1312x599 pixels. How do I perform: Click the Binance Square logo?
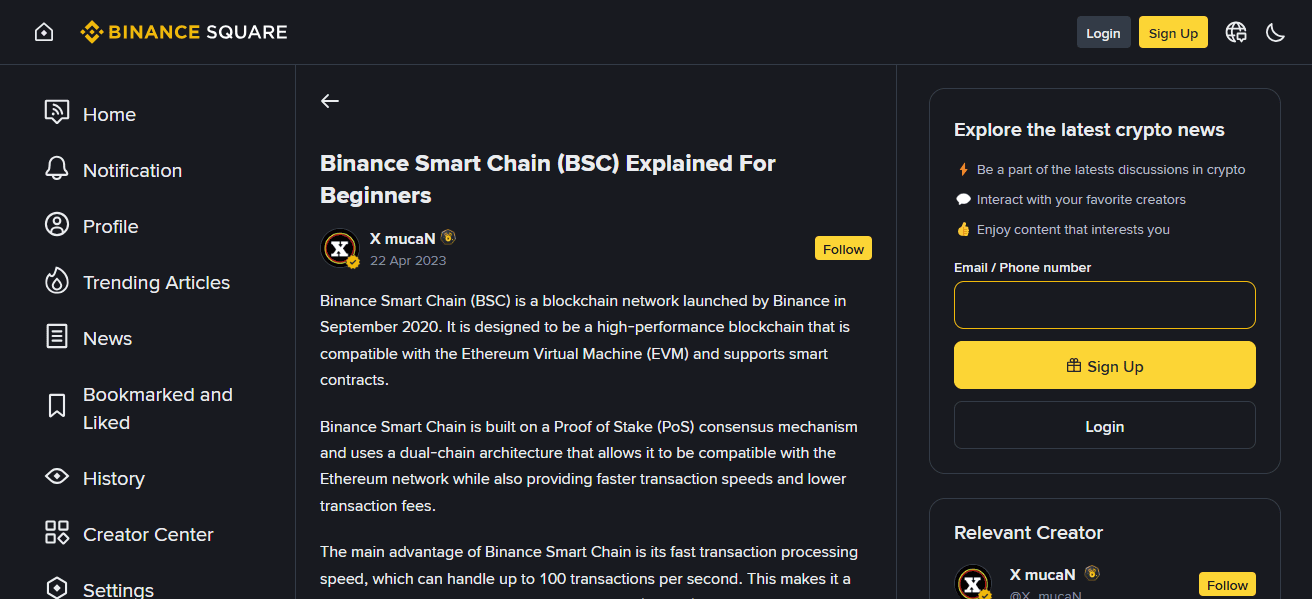pyautogui.click(x=184, y=32)
